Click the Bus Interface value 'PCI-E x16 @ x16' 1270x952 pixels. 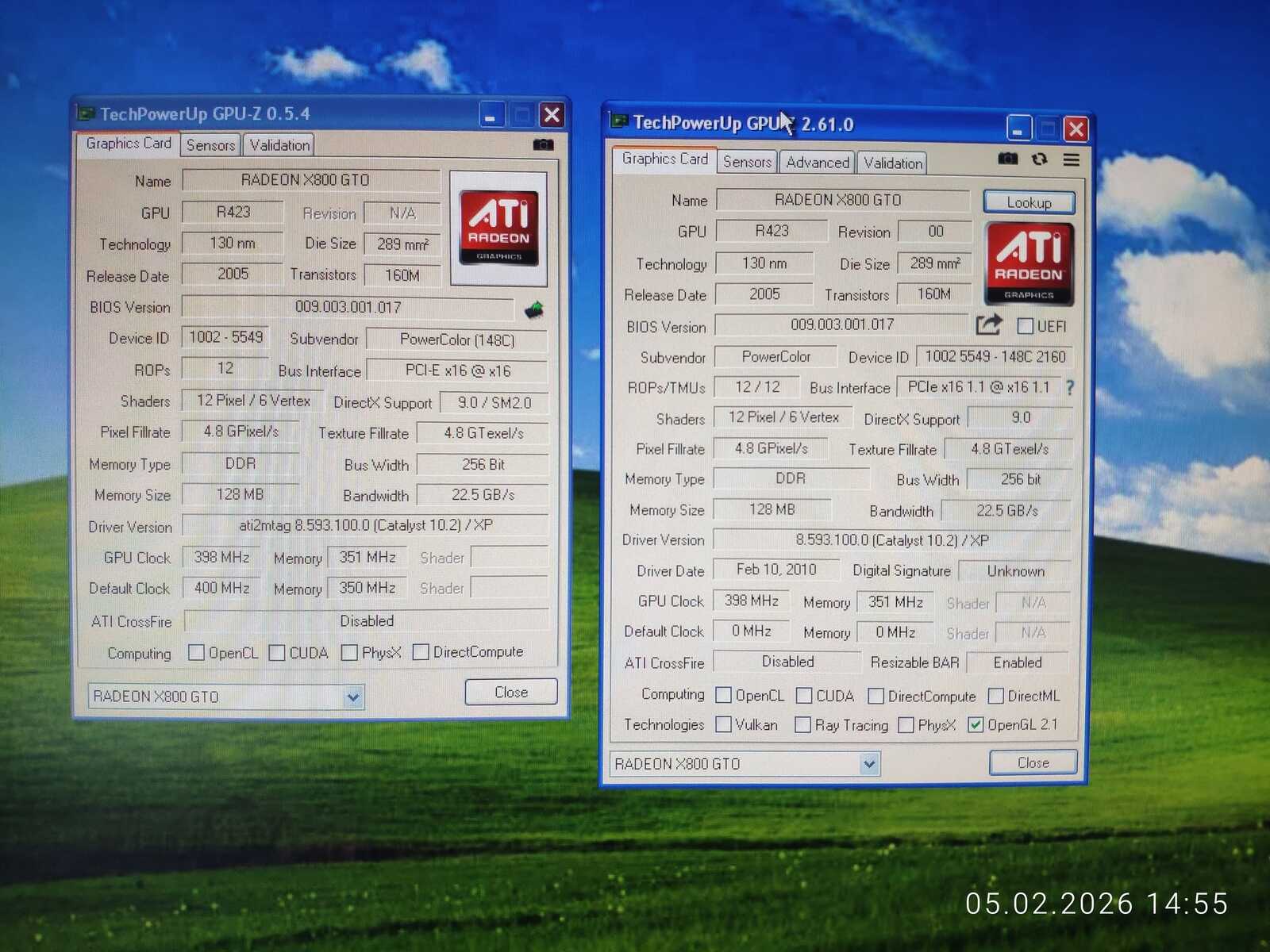point(457,371)
